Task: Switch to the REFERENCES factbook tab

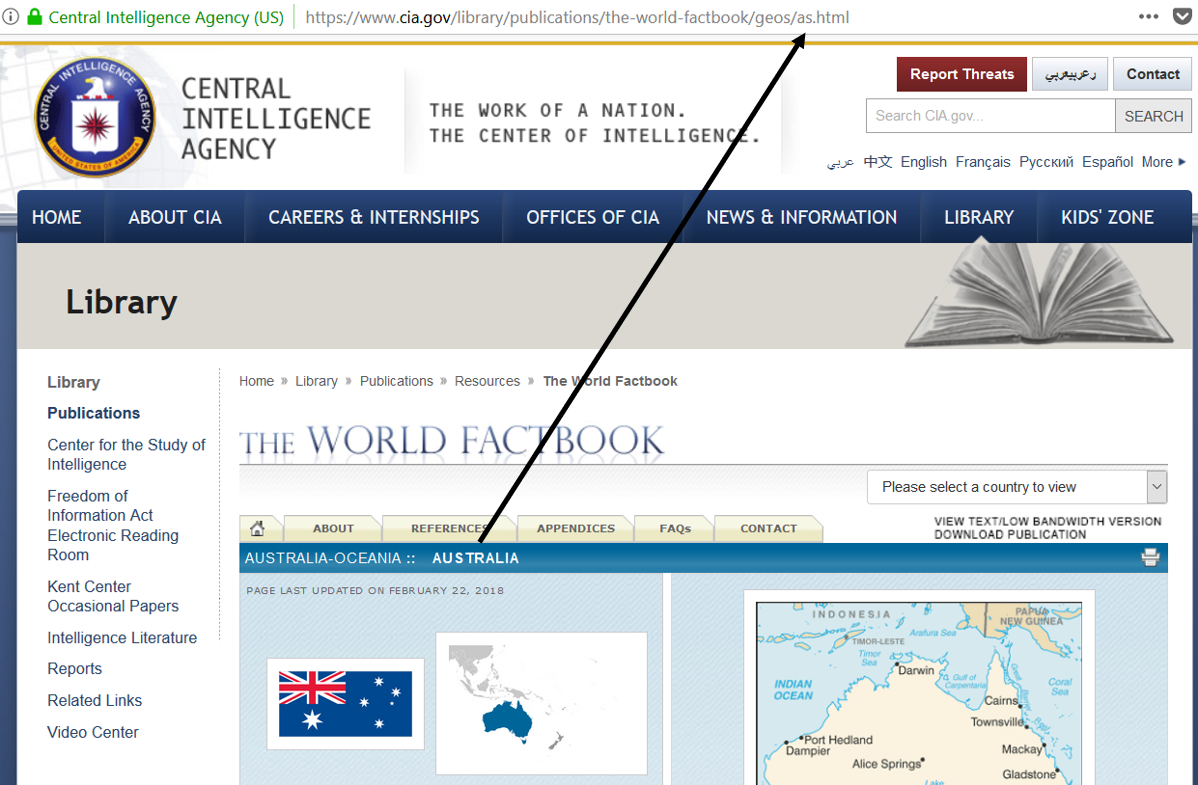Action: coord(449,528)
